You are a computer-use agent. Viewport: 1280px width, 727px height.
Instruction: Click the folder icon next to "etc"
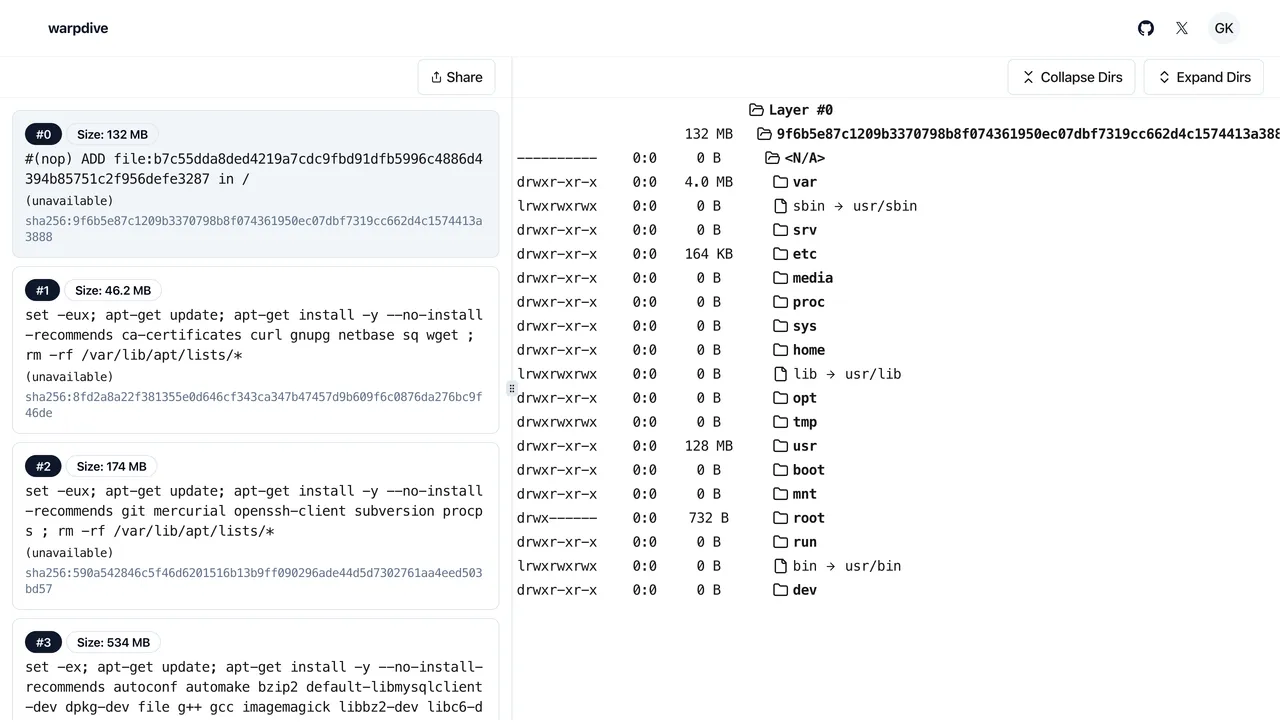(780, 254)
